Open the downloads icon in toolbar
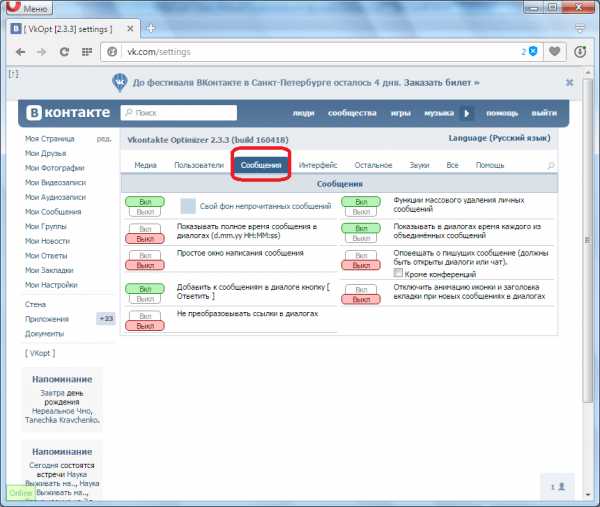Viewport: 600px width, 507px height. tap(580, 52)
